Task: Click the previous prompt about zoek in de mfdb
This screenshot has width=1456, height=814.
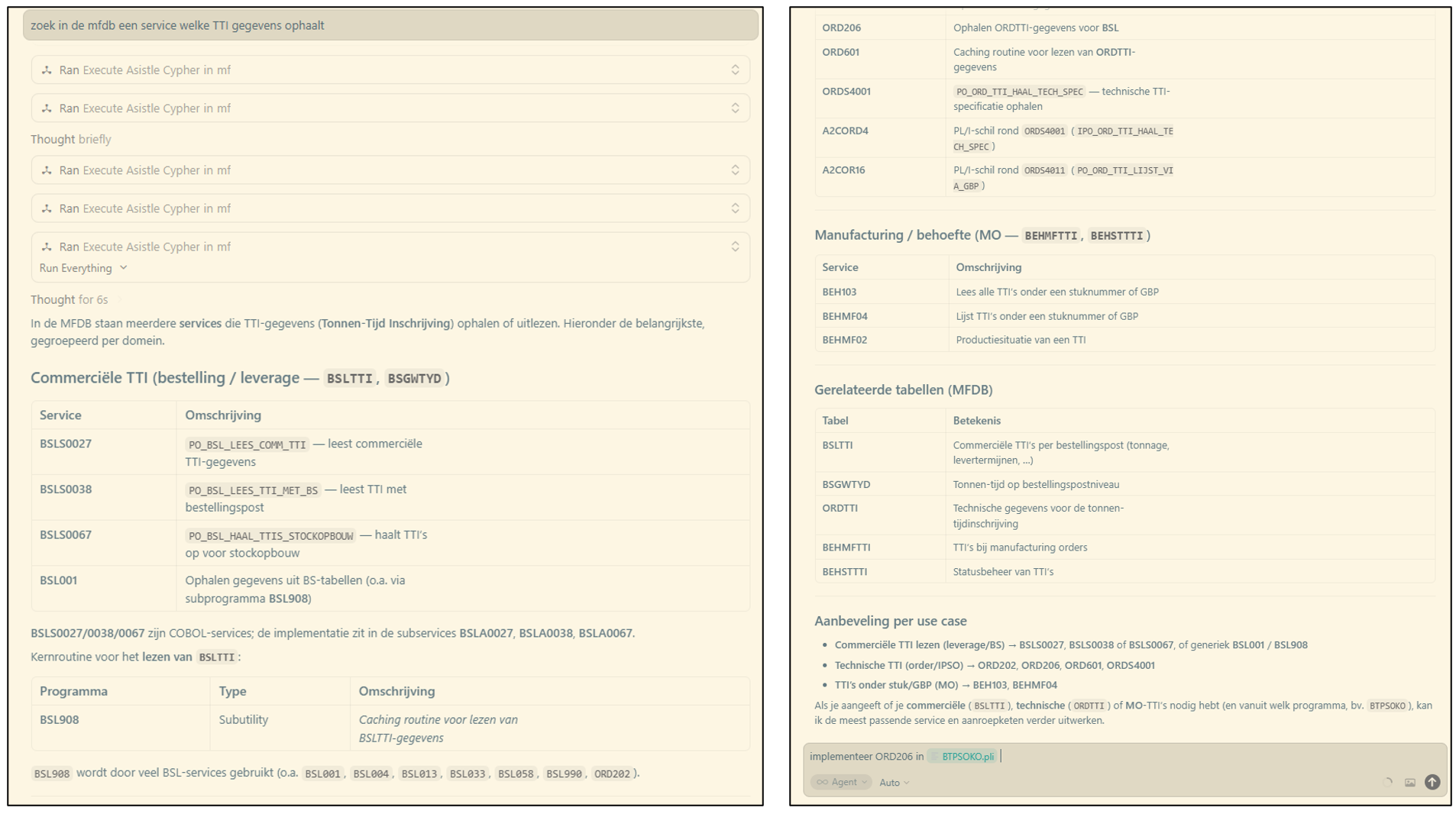Action: [390, 25]
